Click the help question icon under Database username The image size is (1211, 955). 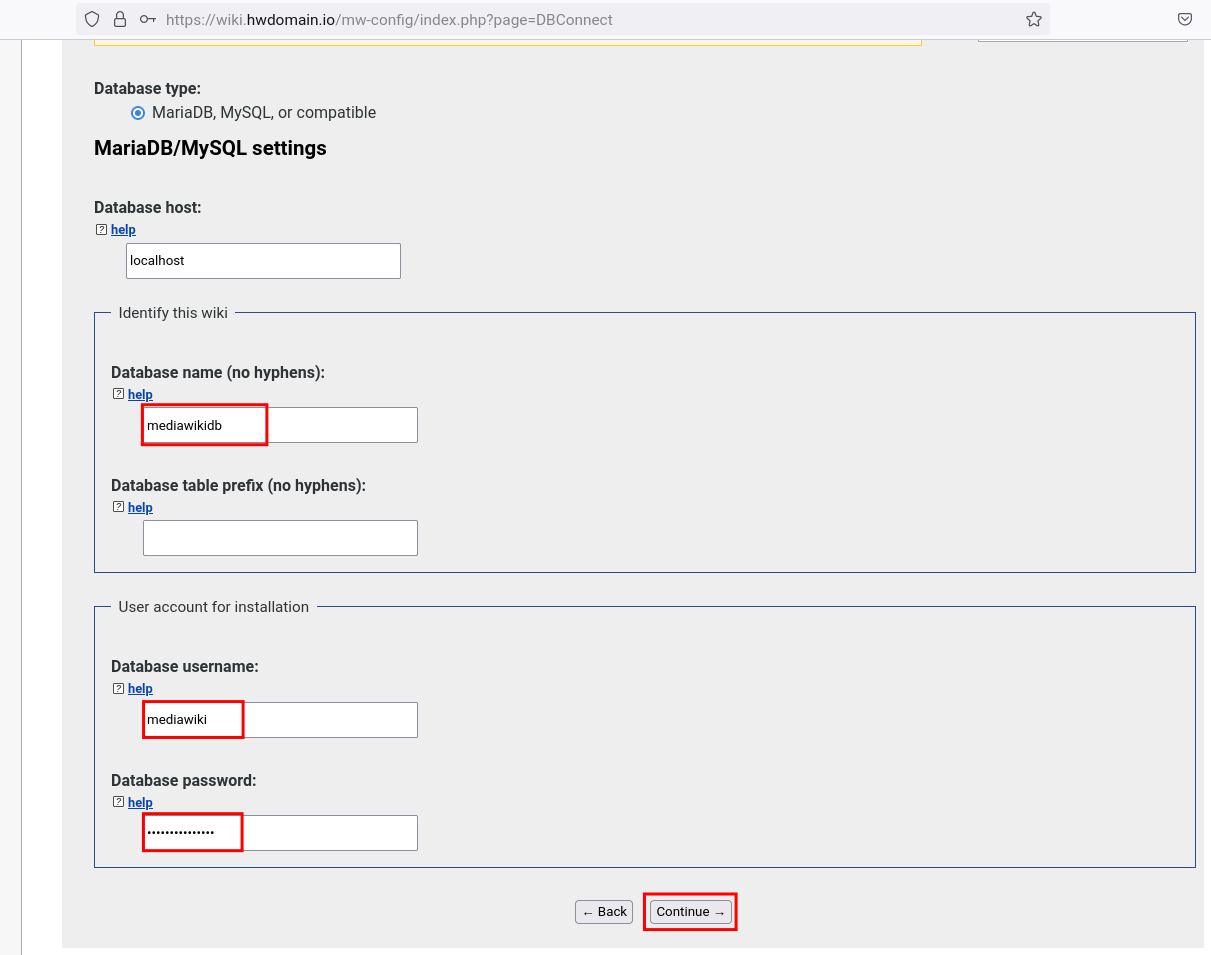[x=118, y=688]
